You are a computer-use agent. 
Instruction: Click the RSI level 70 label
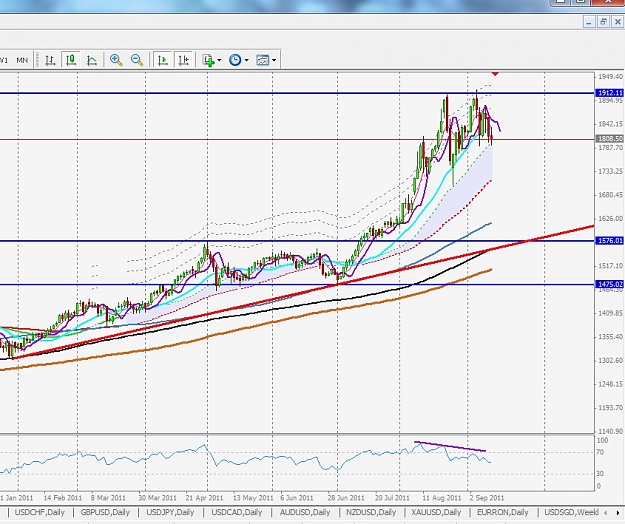[x=600, y=452]
